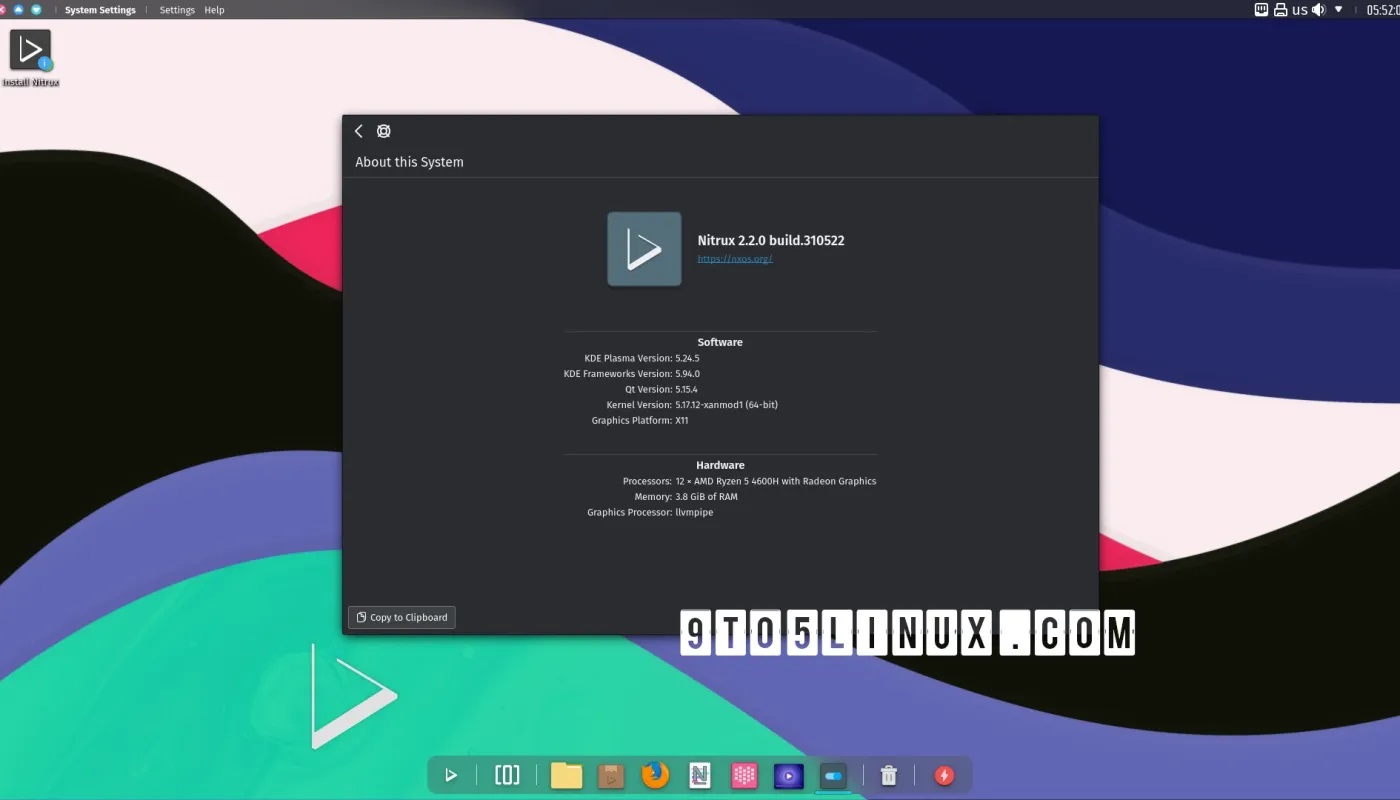Click 'Kernel Version: 5.17.12-xanmod1' row
The image size is (1400, 800).
click(x=692, y=405)
